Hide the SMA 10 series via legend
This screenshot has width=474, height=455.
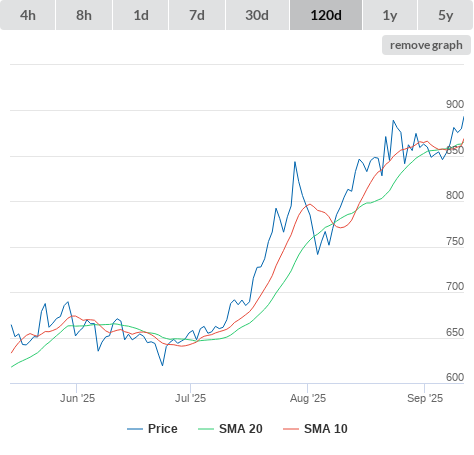326,429
